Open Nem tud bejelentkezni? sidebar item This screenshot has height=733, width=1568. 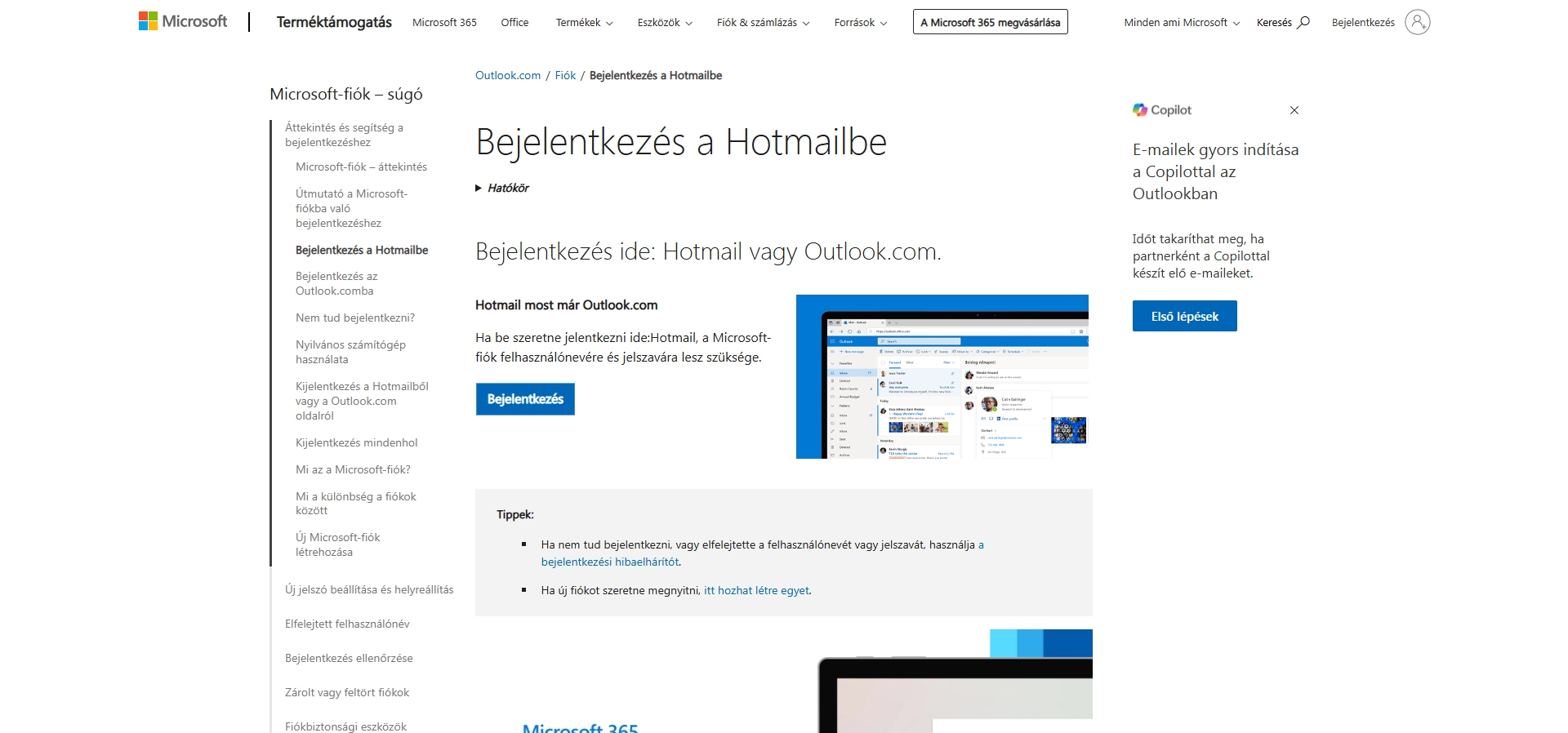click(355, 318)
